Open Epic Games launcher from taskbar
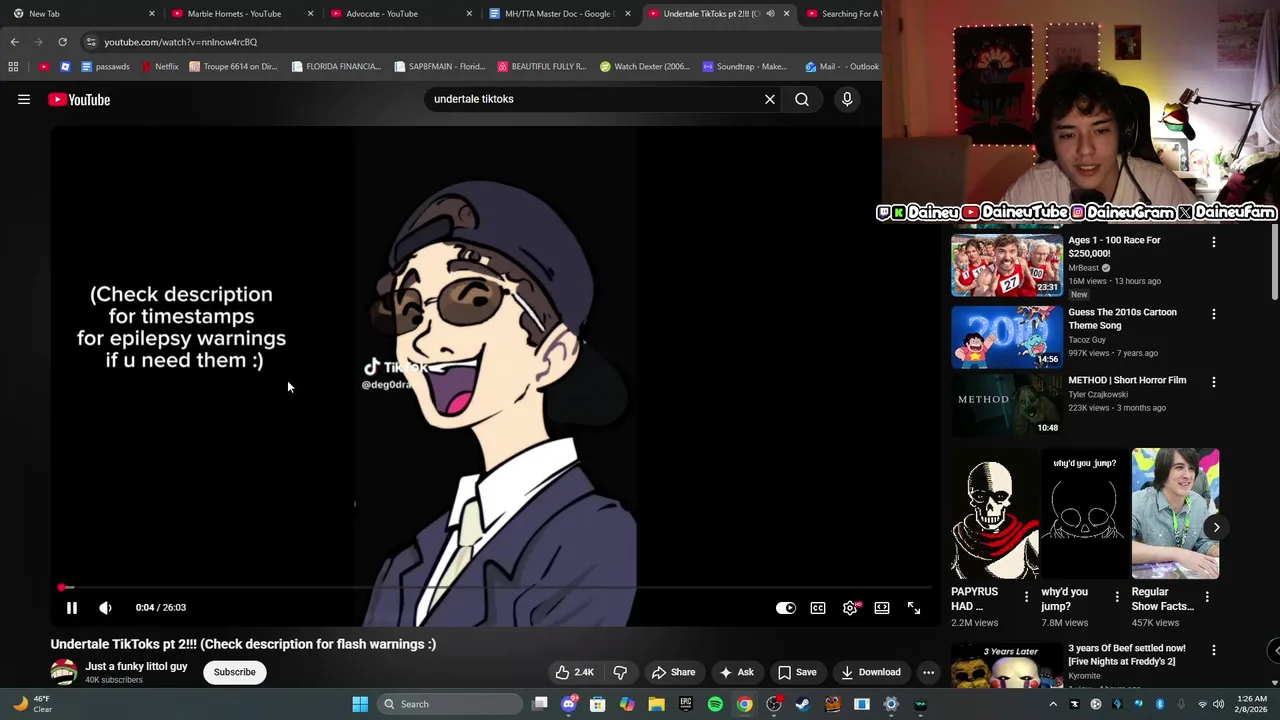 coord(686,704)
